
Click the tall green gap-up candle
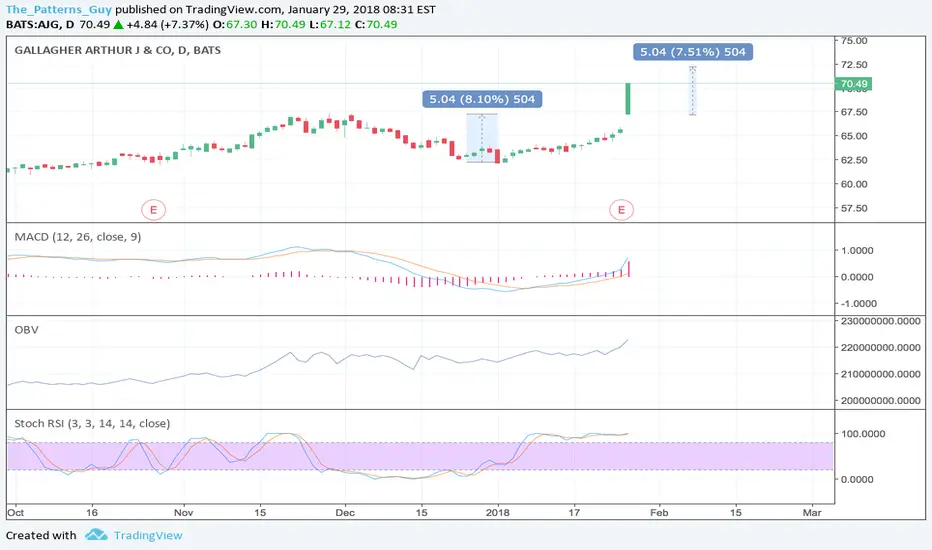pos(628,99)
